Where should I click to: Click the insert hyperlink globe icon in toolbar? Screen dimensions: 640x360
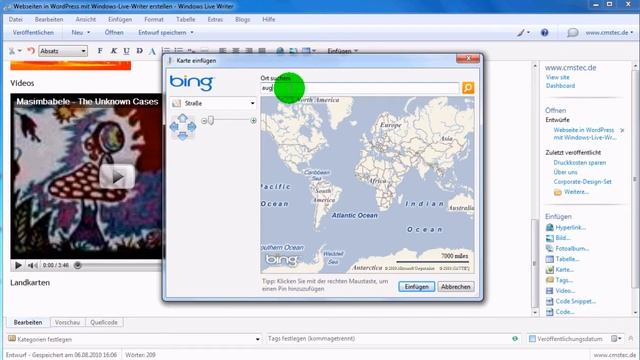(280, 51)
